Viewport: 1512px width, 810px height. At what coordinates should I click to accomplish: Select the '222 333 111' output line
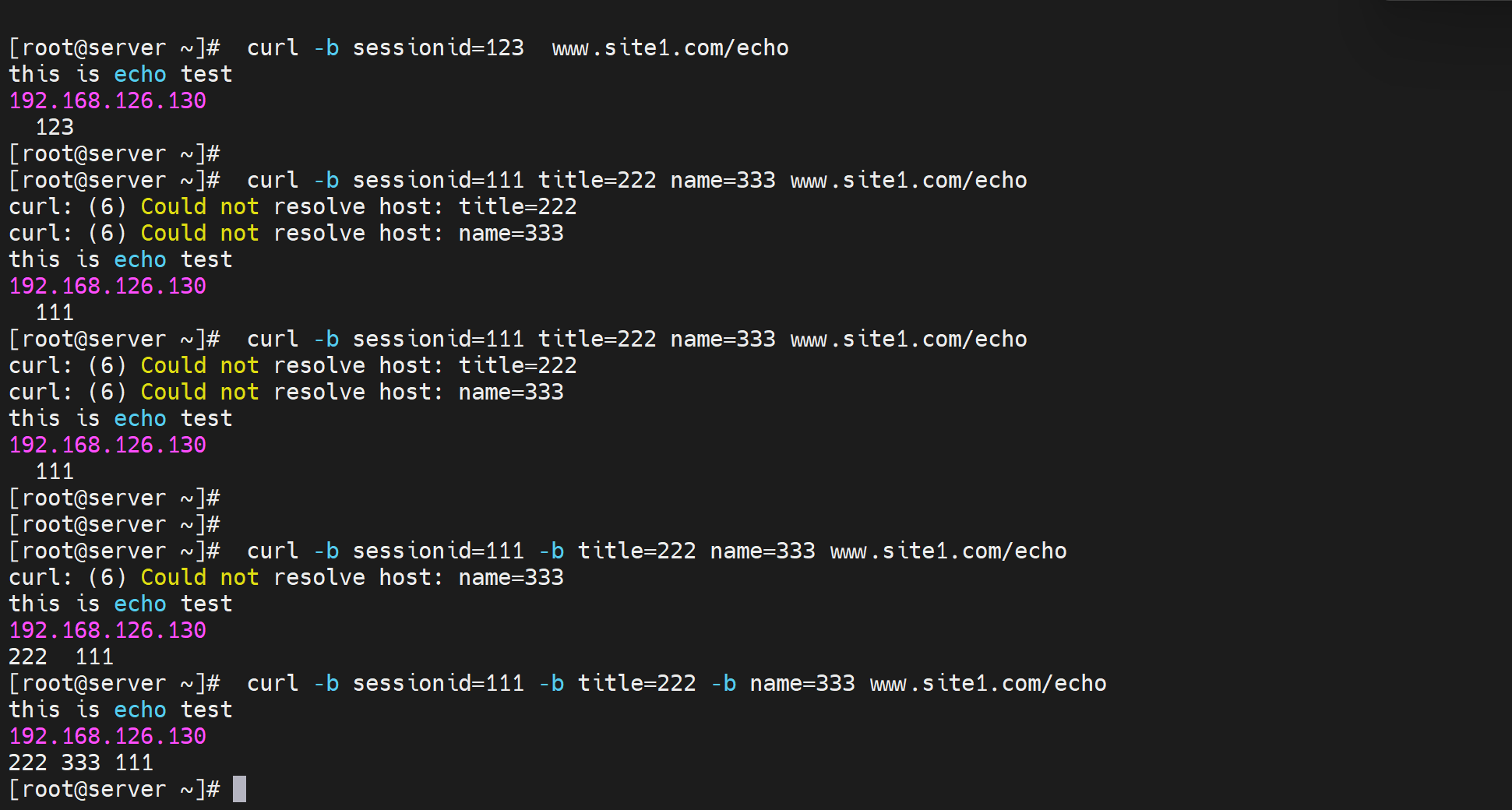[80, 762]
